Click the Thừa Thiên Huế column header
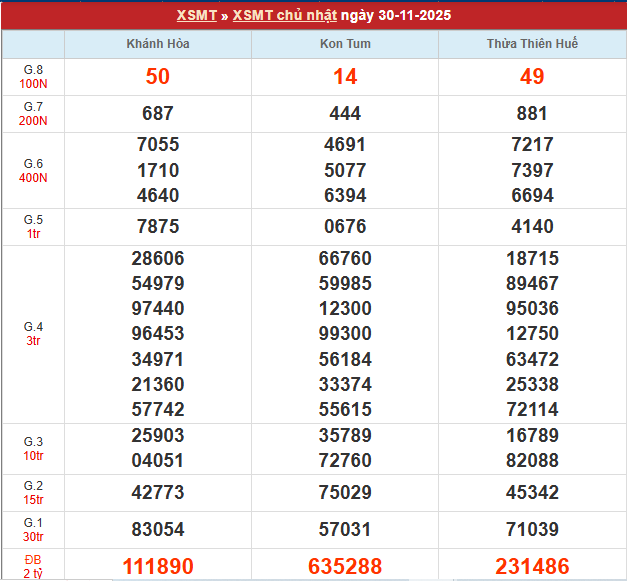Screen dimensions: 627x581 pyautogui.click(x=532, y=44)
